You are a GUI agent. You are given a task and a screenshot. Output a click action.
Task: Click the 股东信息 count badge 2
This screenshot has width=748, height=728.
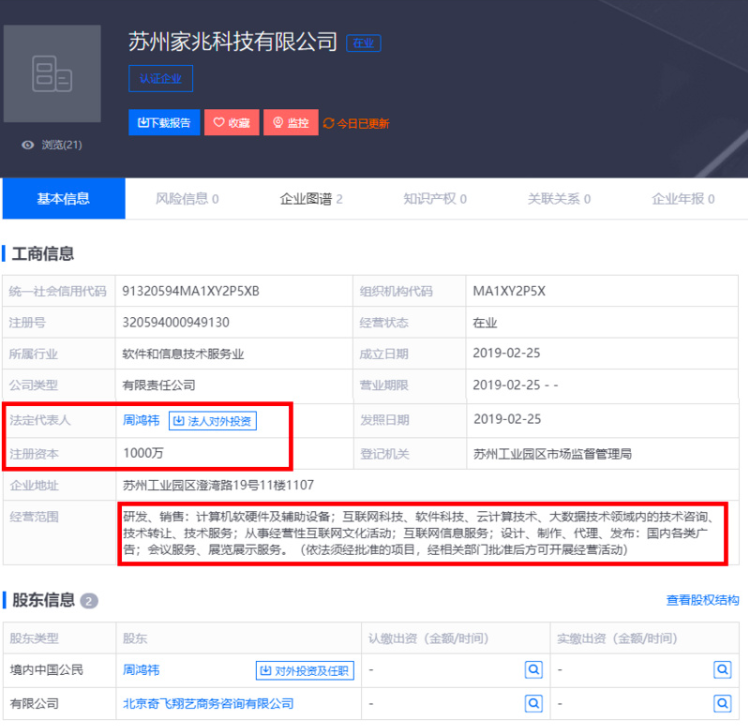(89, 601)
